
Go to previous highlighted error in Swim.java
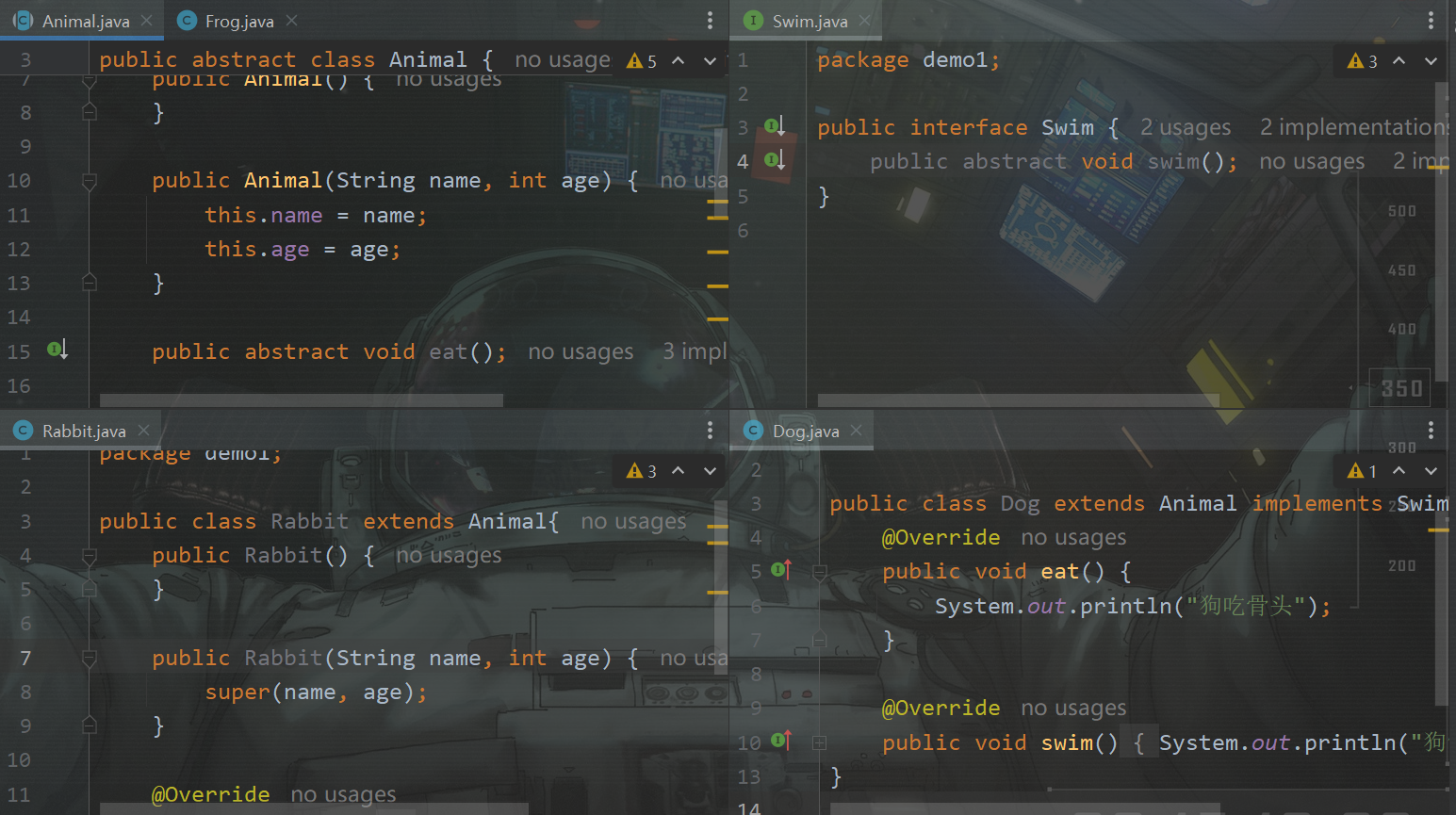(1399, 61)
